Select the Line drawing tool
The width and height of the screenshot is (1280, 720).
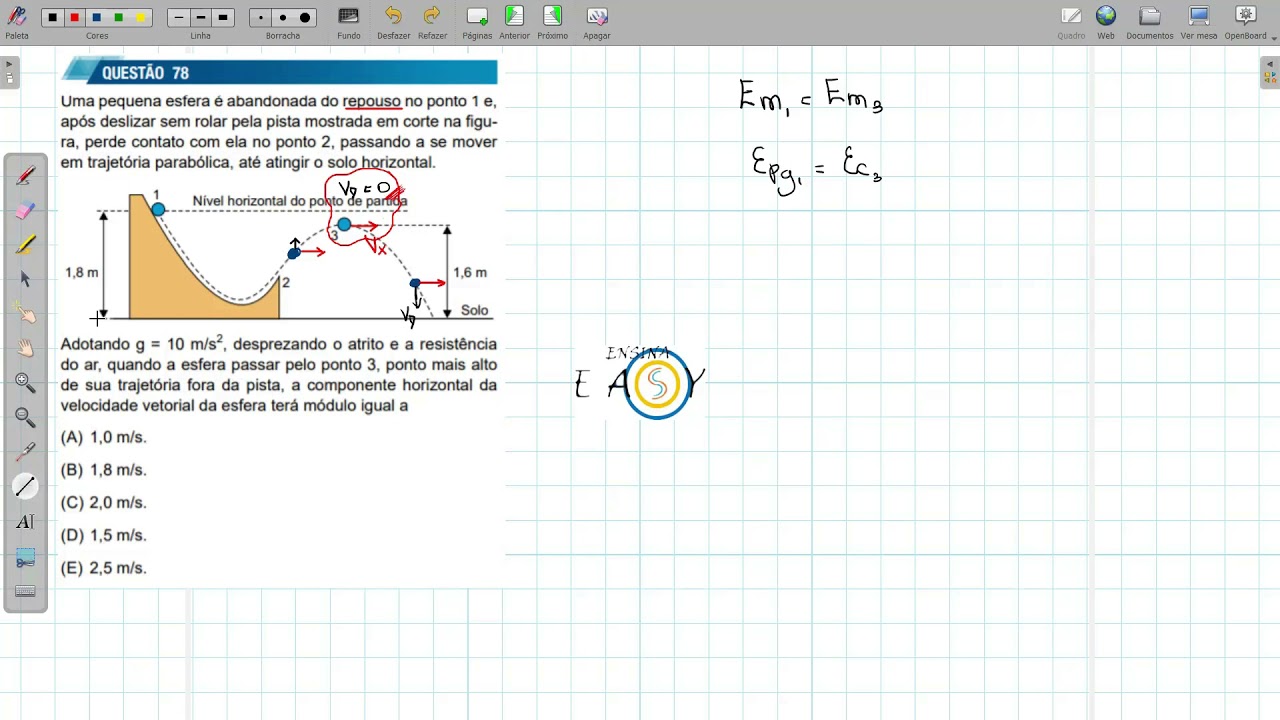25,486
